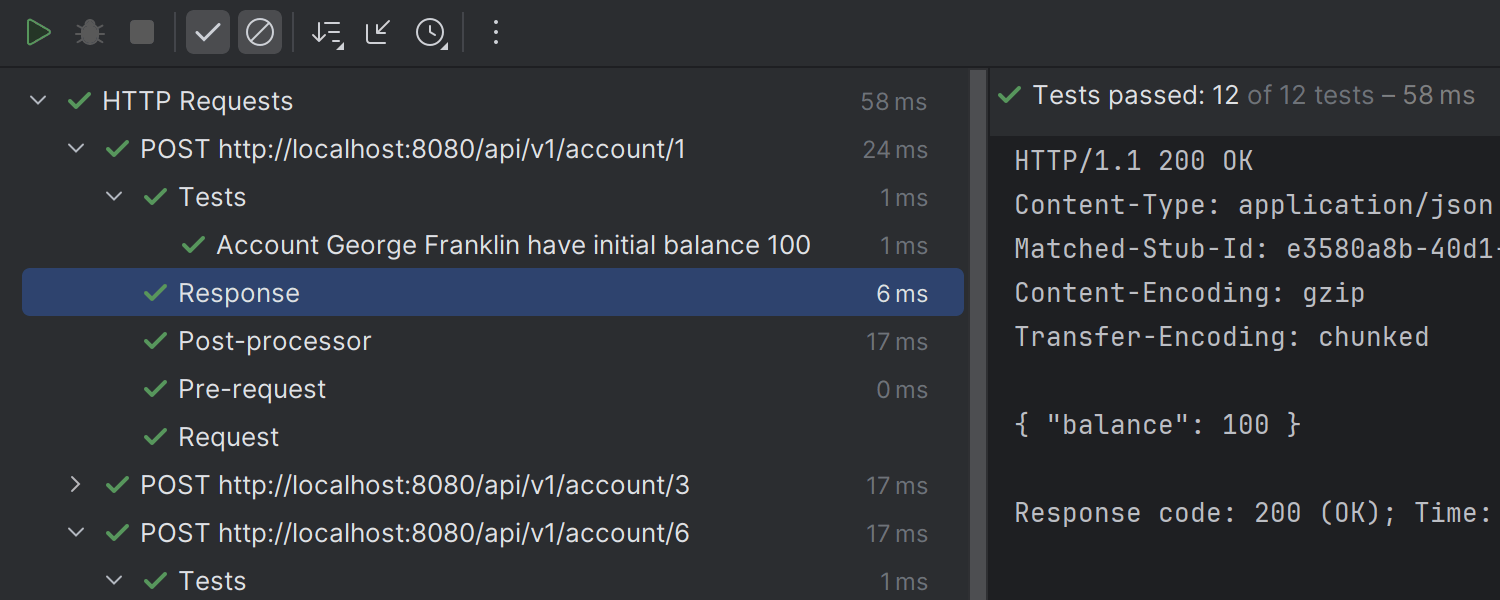This screenshot has height=600, width=1500.
Task: Collapse the account/6 POST request node
Action: tap(76, 533)
